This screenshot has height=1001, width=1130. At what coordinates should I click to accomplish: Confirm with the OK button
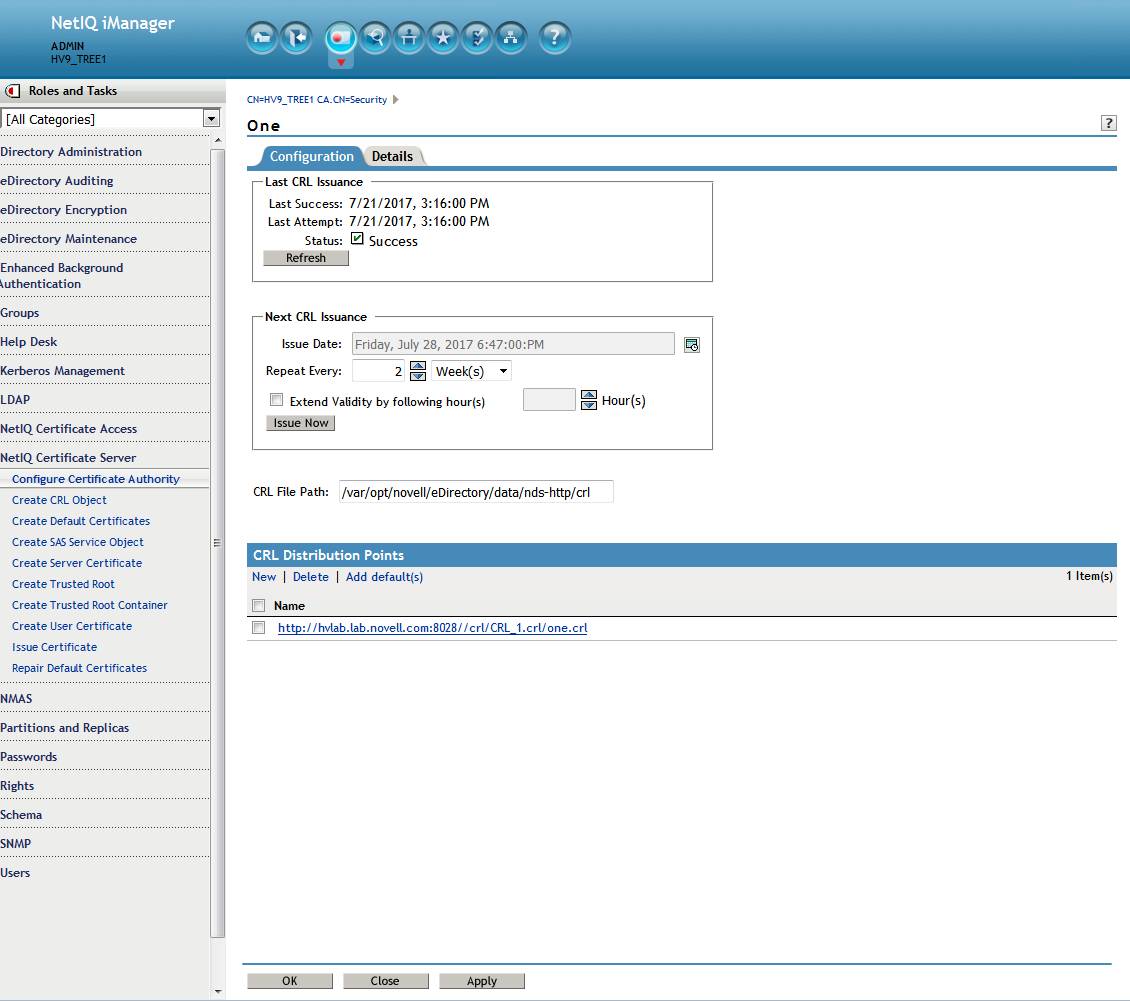pyautogui.click(x=290, y=981)
